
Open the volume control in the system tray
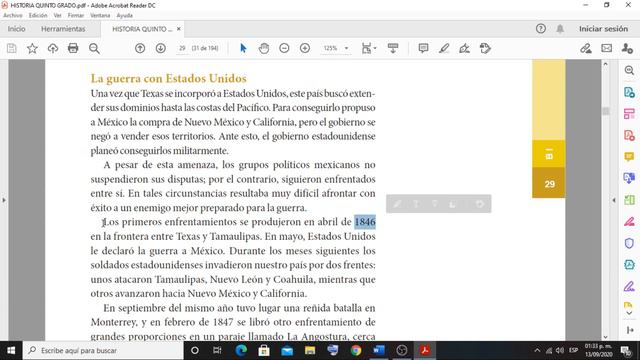pyautogui.click(x=560, y=350)
